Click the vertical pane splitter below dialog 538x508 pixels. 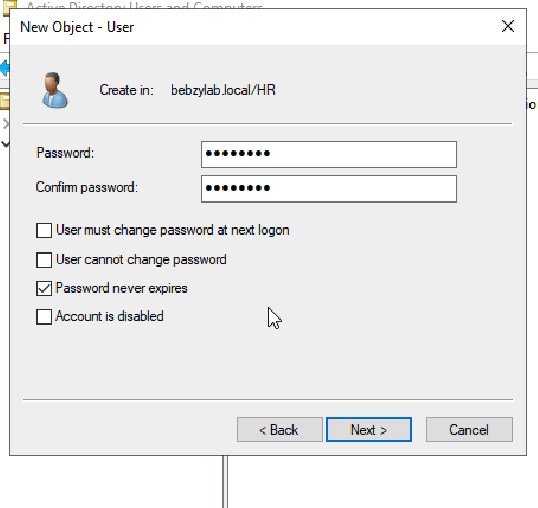click(x=225, y=482)
